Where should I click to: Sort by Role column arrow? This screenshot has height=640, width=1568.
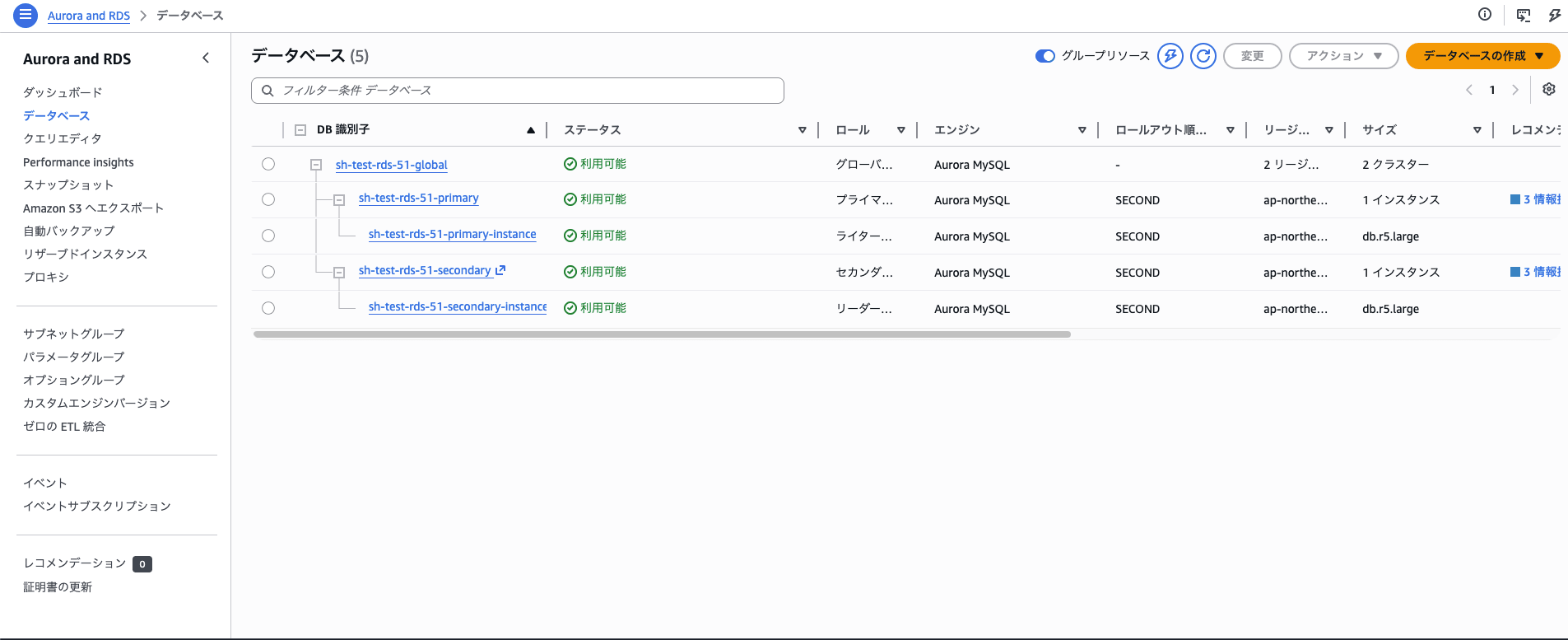[901, 130]
